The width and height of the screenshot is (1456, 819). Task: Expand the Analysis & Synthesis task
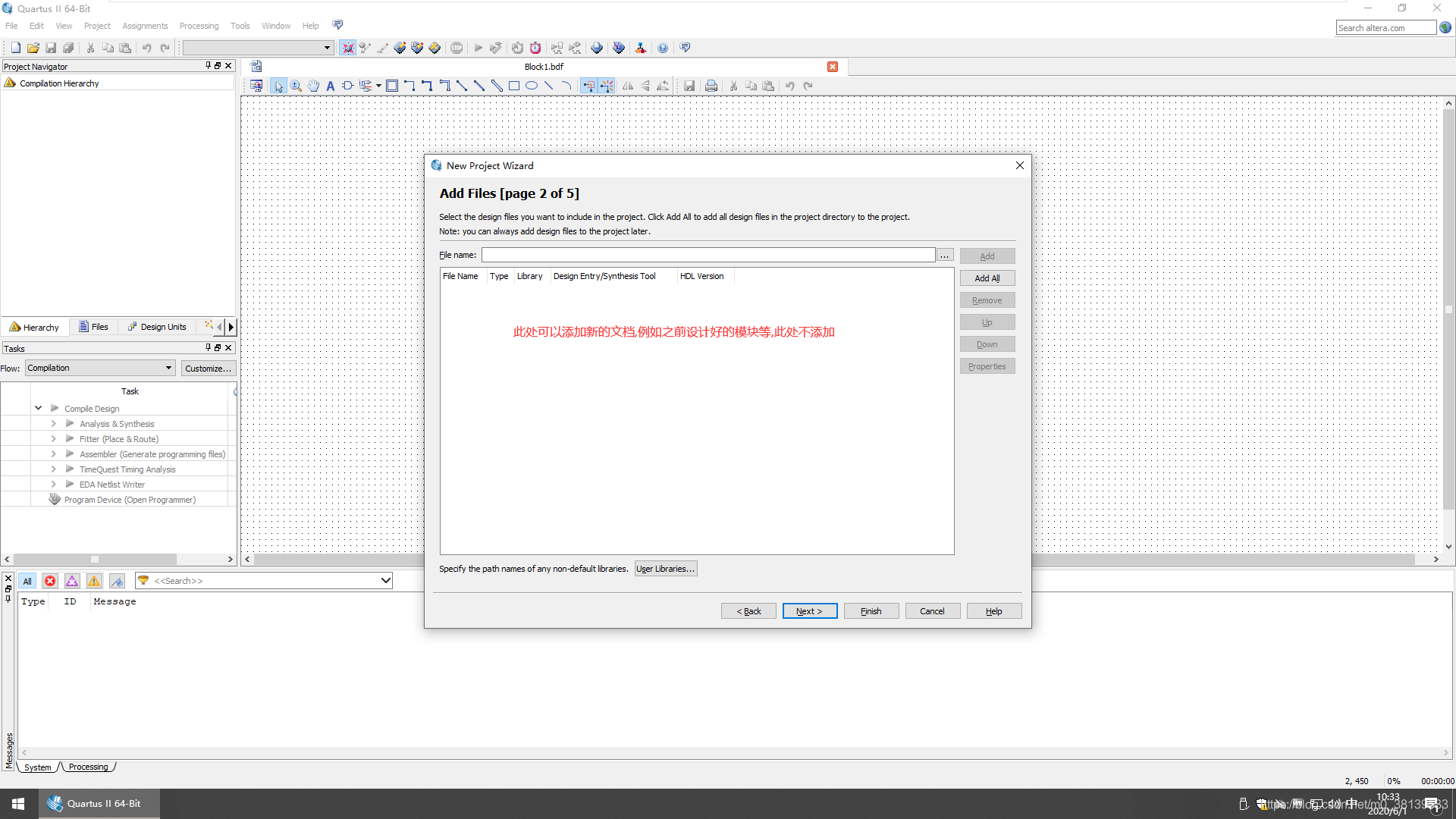(x=53, y=424)
